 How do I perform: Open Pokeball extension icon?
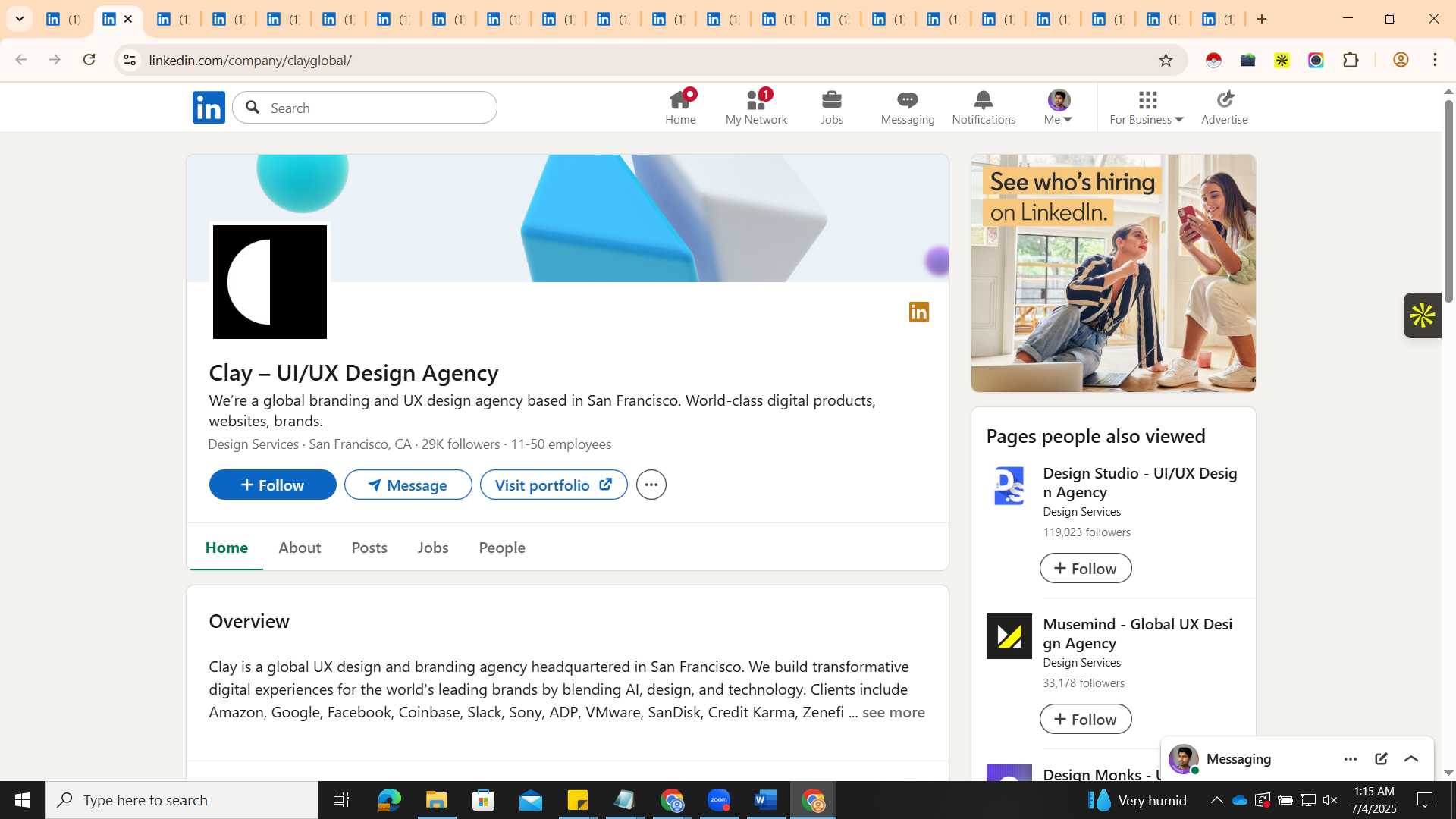click(x=1213, y=60)
